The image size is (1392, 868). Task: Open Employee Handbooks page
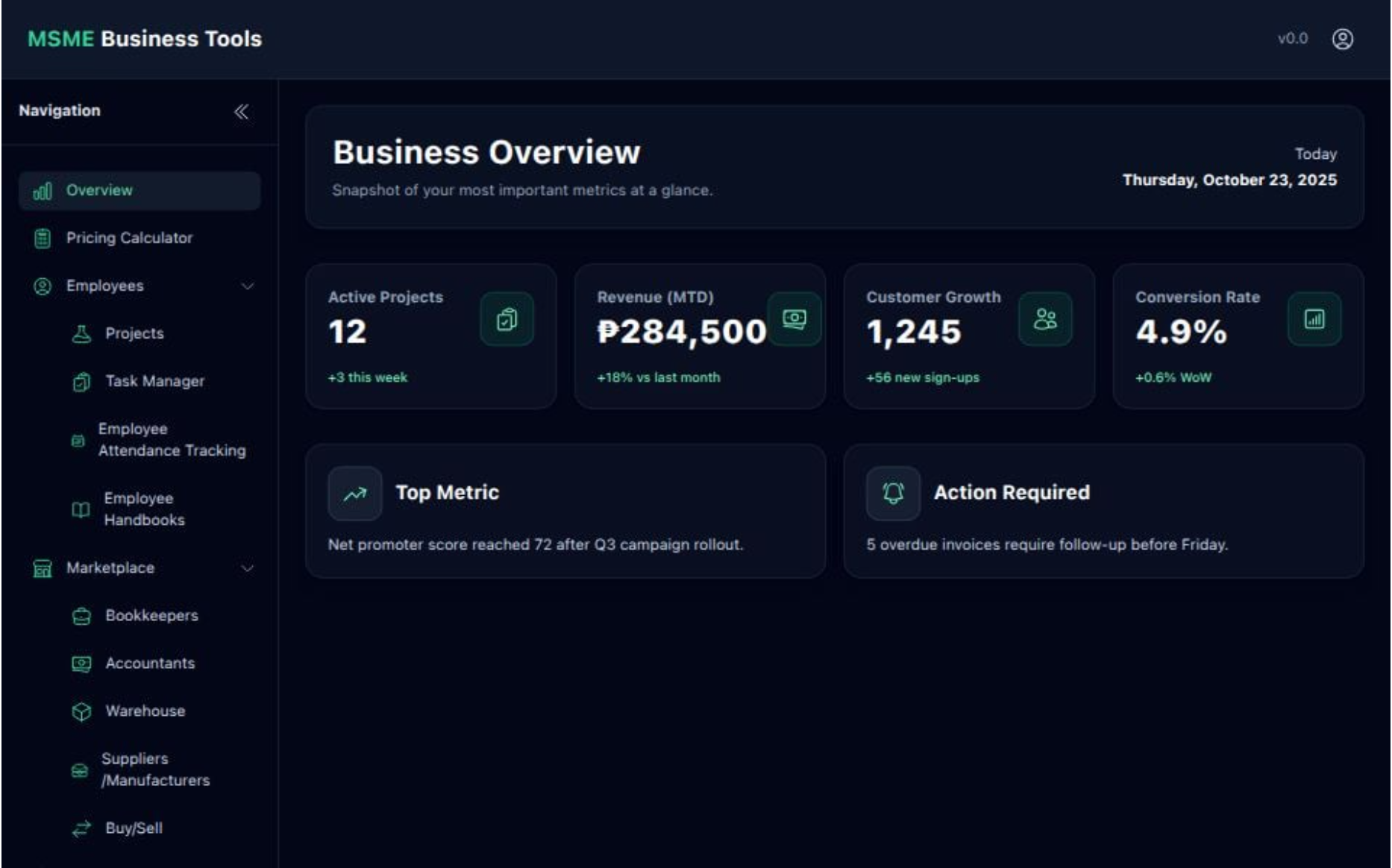[x=144, y=509]
